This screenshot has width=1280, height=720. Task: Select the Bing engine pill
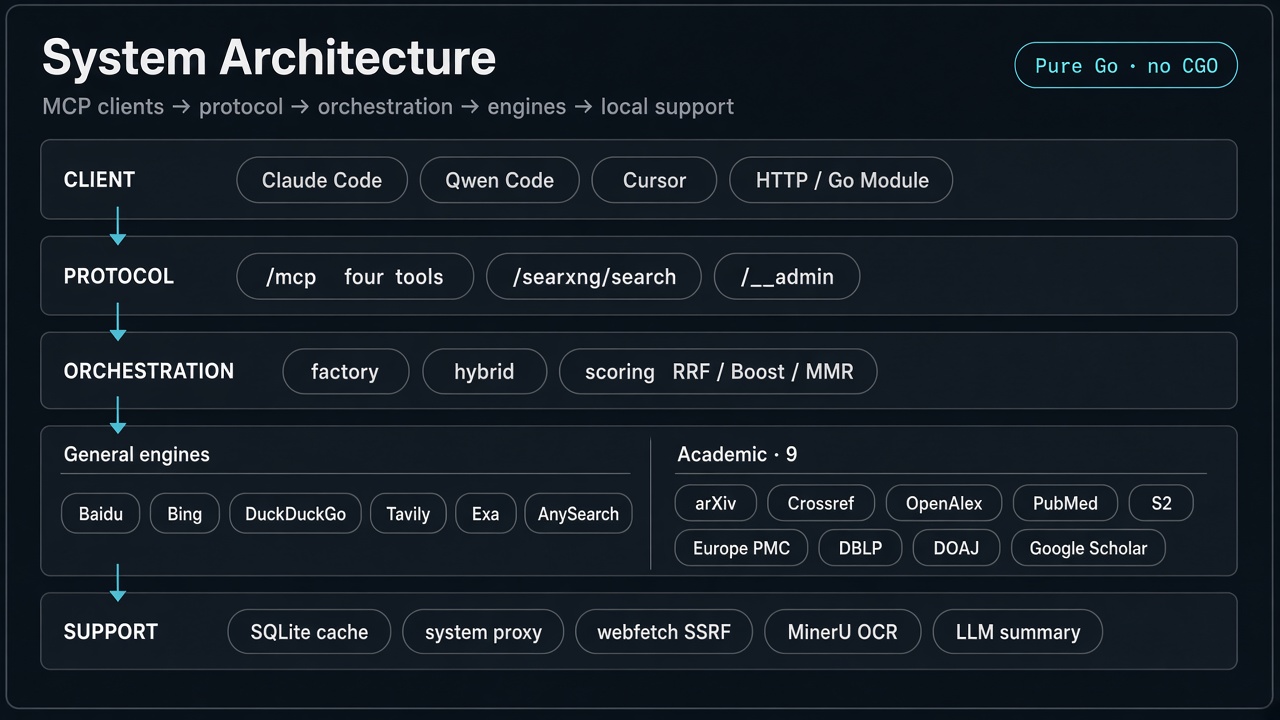point(185,514)
